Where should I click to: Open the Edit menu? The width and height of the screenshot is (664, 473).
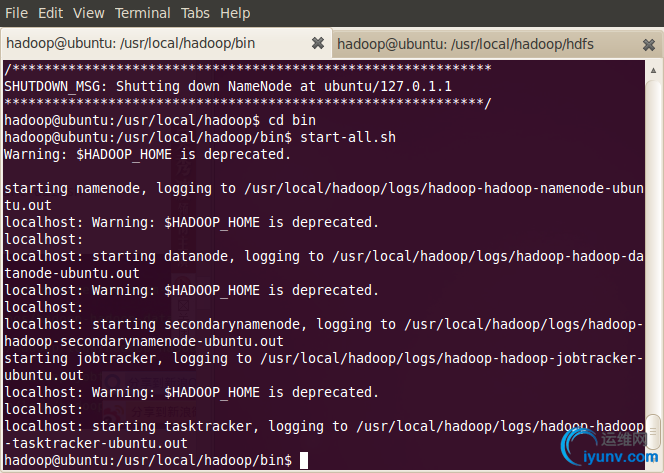50,13
